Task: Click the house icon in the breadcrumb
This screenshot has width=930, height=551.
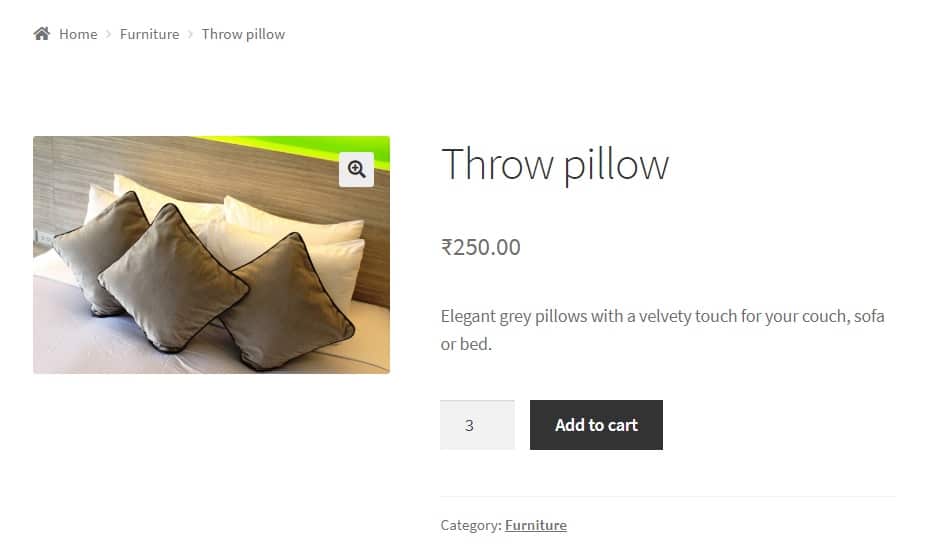Action: 42,33
